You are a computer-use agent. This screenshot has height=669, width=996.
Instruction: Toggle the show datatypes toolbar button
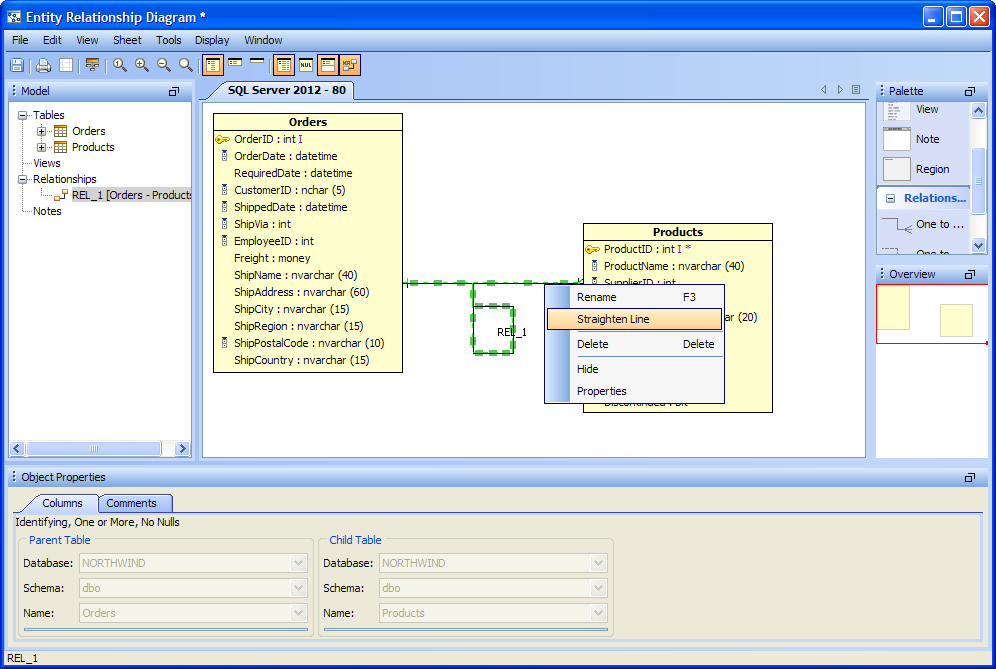click(x=284, y=65)
